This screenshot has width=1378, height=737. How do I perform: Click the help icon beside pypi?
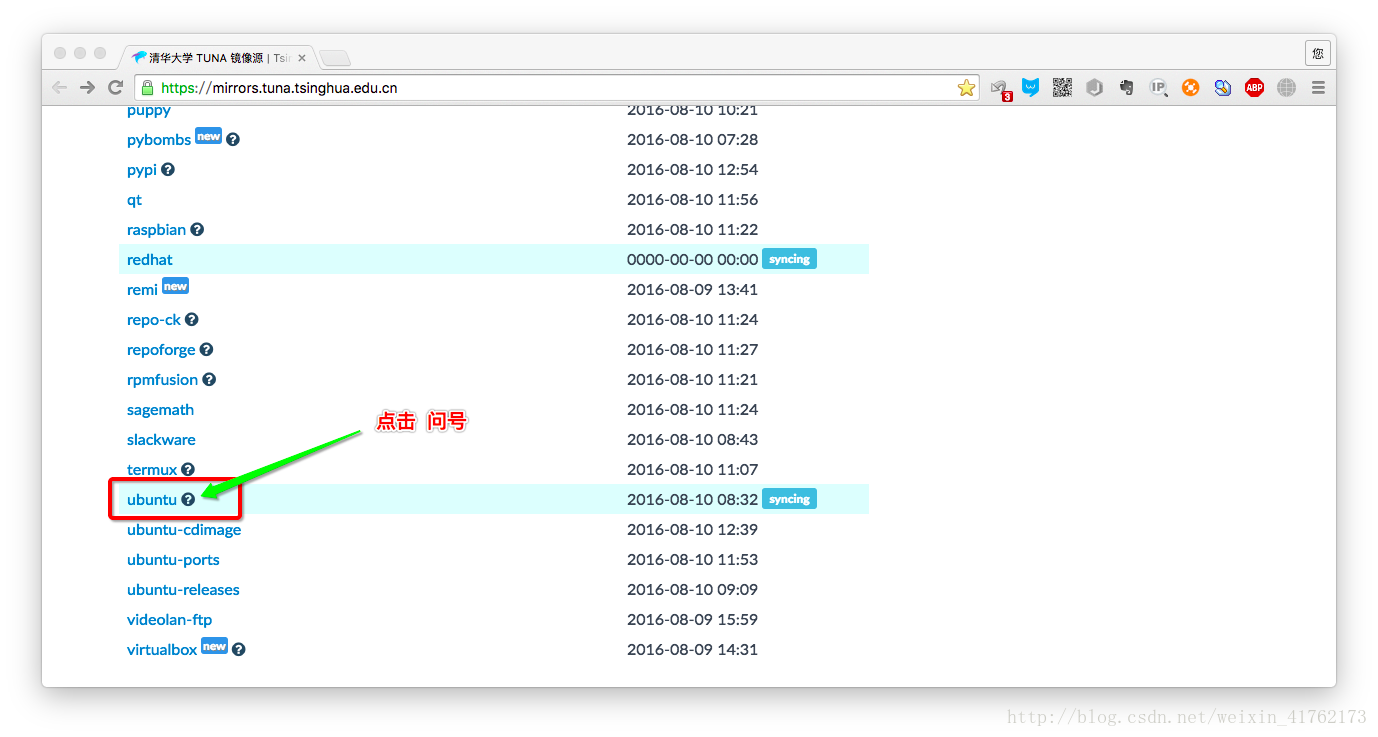[x=168, y=170]
